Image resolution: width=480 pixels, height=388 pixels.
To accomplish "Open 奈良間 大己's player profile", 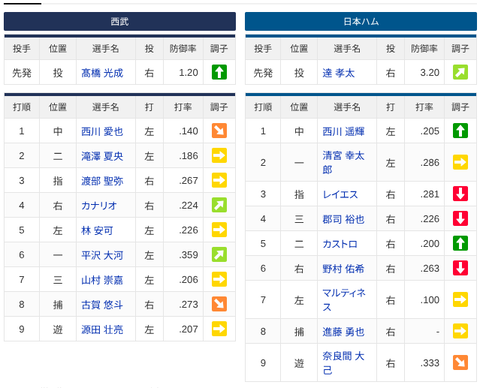I will coord(343,363).
